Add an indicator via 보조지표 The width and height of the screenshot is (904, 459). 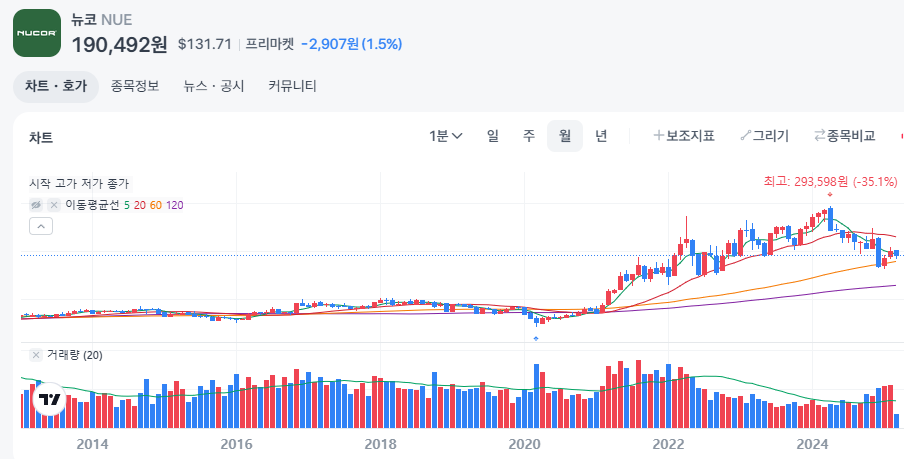(684, 136)
